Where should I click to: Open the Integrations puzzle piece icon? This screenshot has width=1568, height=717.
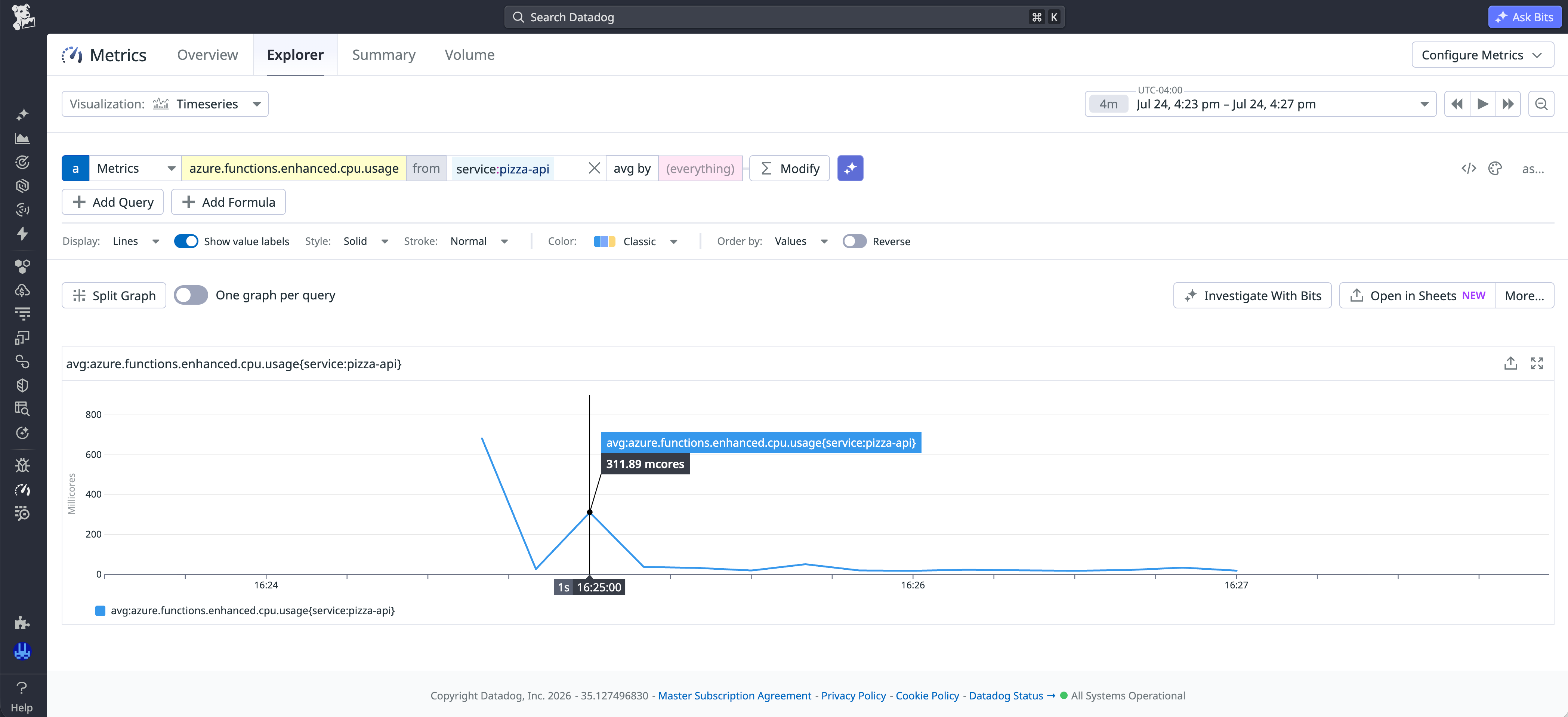pyautogui.click(x=22, y=622)
